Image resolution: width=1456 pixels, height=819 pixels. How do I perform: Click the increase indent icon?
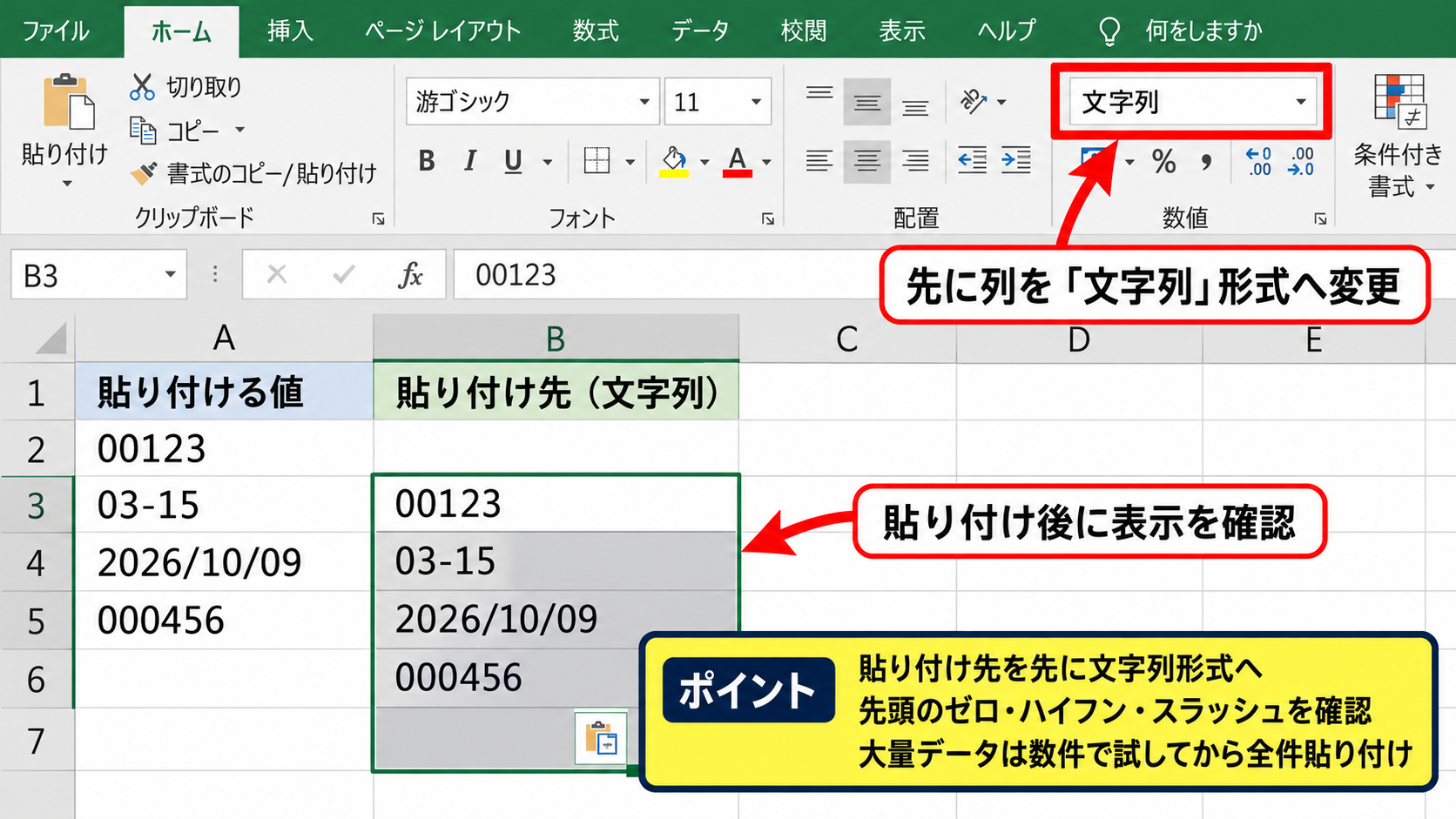(1016, 160)
